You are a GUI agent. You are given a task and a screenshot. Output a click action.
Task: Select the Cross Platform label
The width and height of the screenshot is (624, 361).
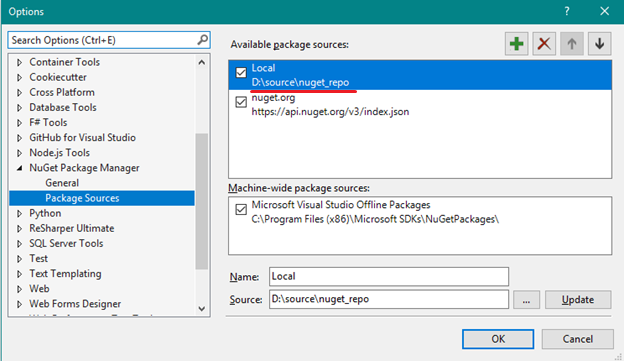tap(62, 92)
